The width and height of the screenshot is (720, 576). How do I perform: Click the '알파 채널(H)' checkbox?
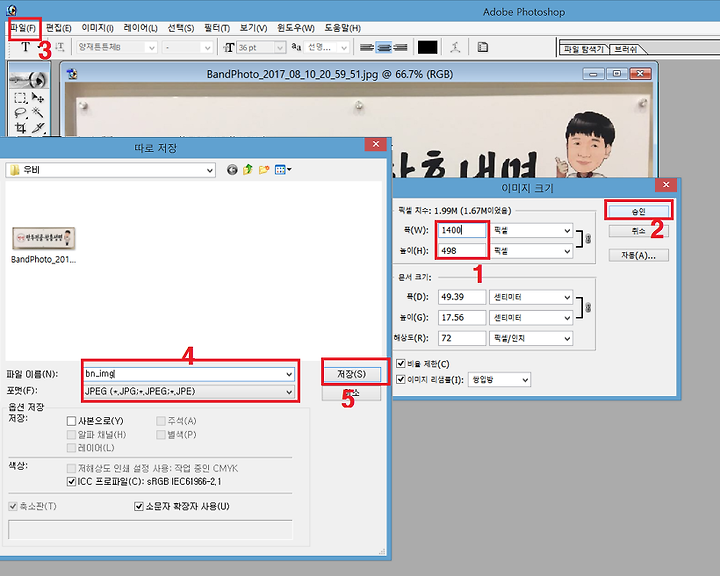[71, 435]
